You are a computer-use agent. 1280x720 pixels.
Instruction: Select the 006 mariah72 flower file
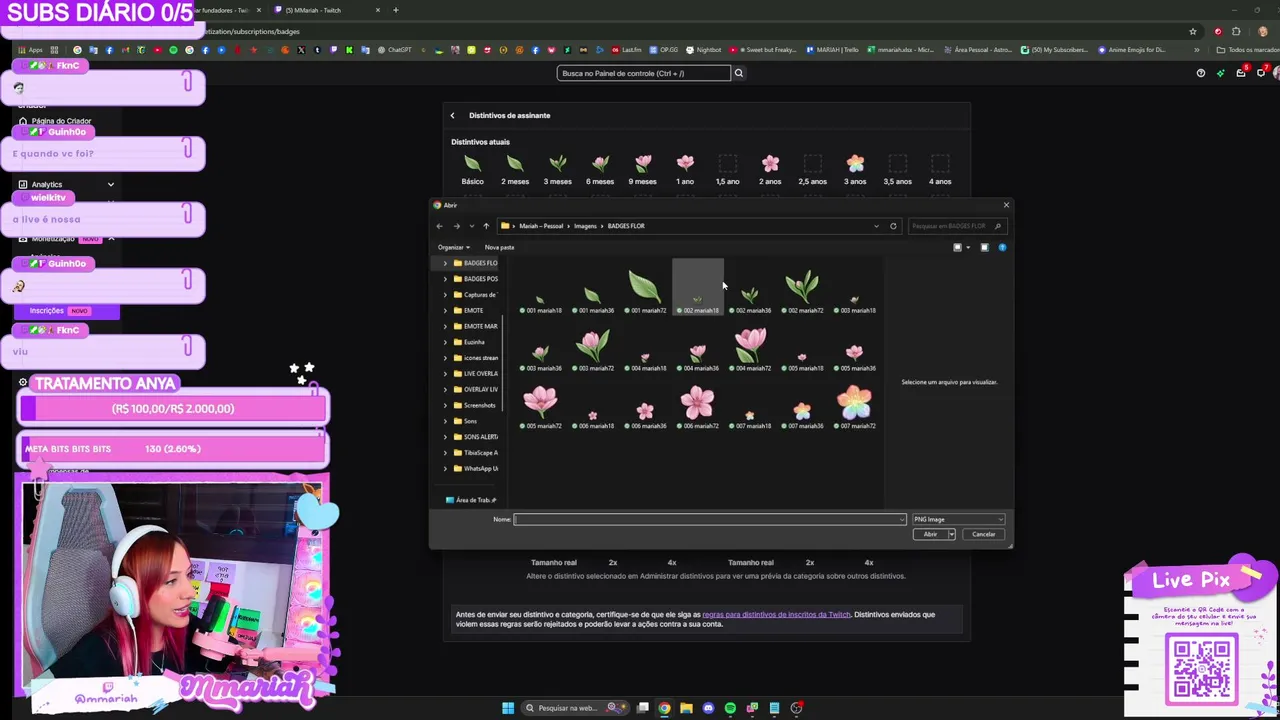(697, 407)
